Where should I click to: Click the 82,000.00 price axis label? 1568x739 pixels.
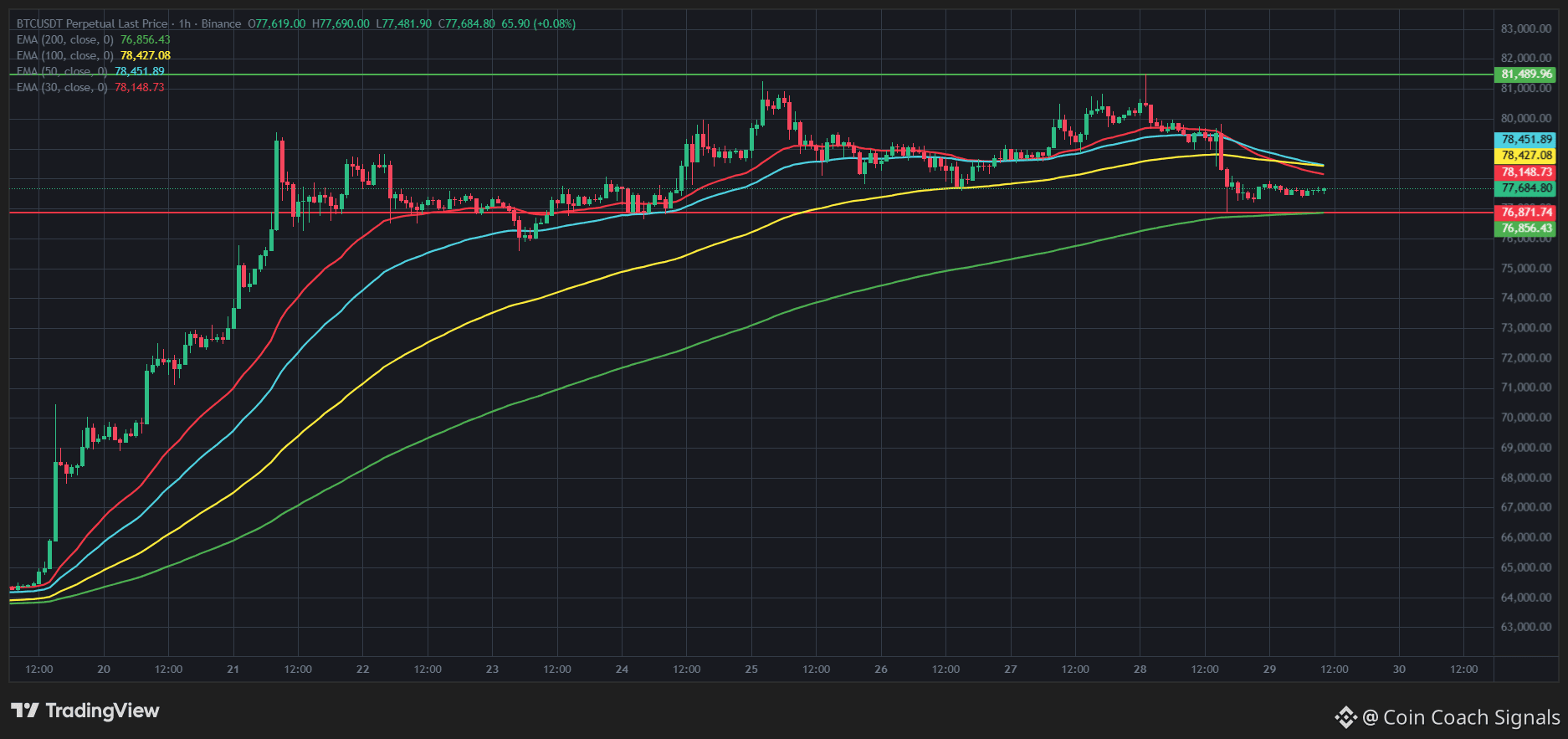click(1526, 58)
